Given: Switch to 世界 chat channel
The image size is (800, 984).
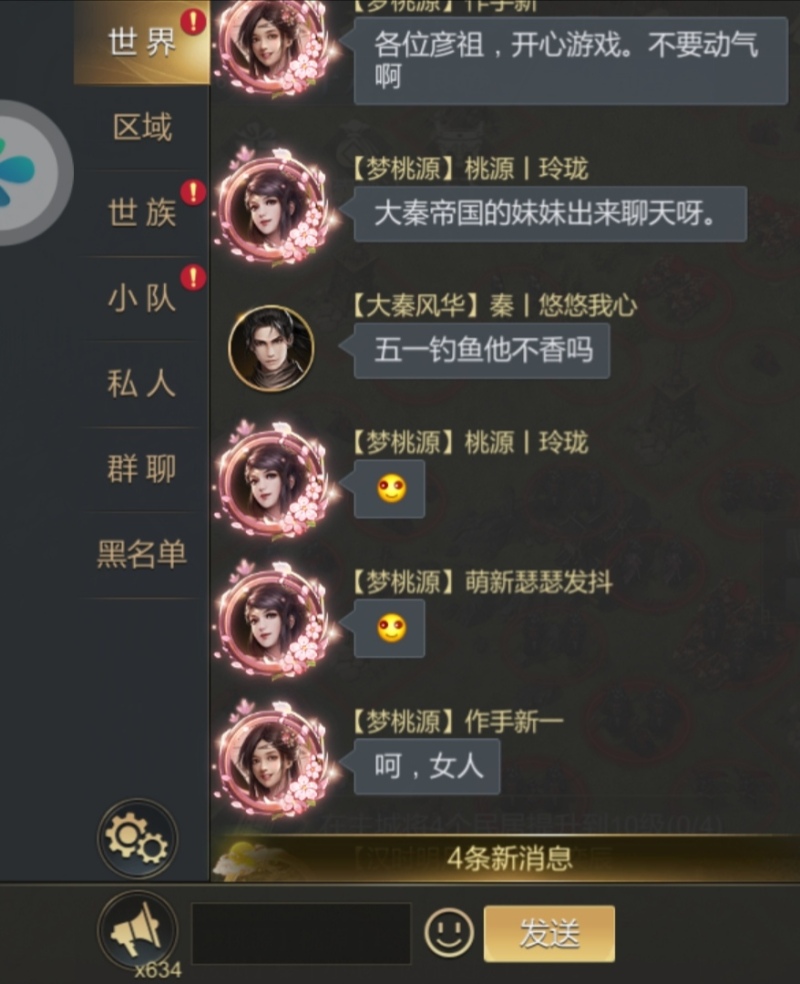Looking at the screenshot, I should click(142, 43).
